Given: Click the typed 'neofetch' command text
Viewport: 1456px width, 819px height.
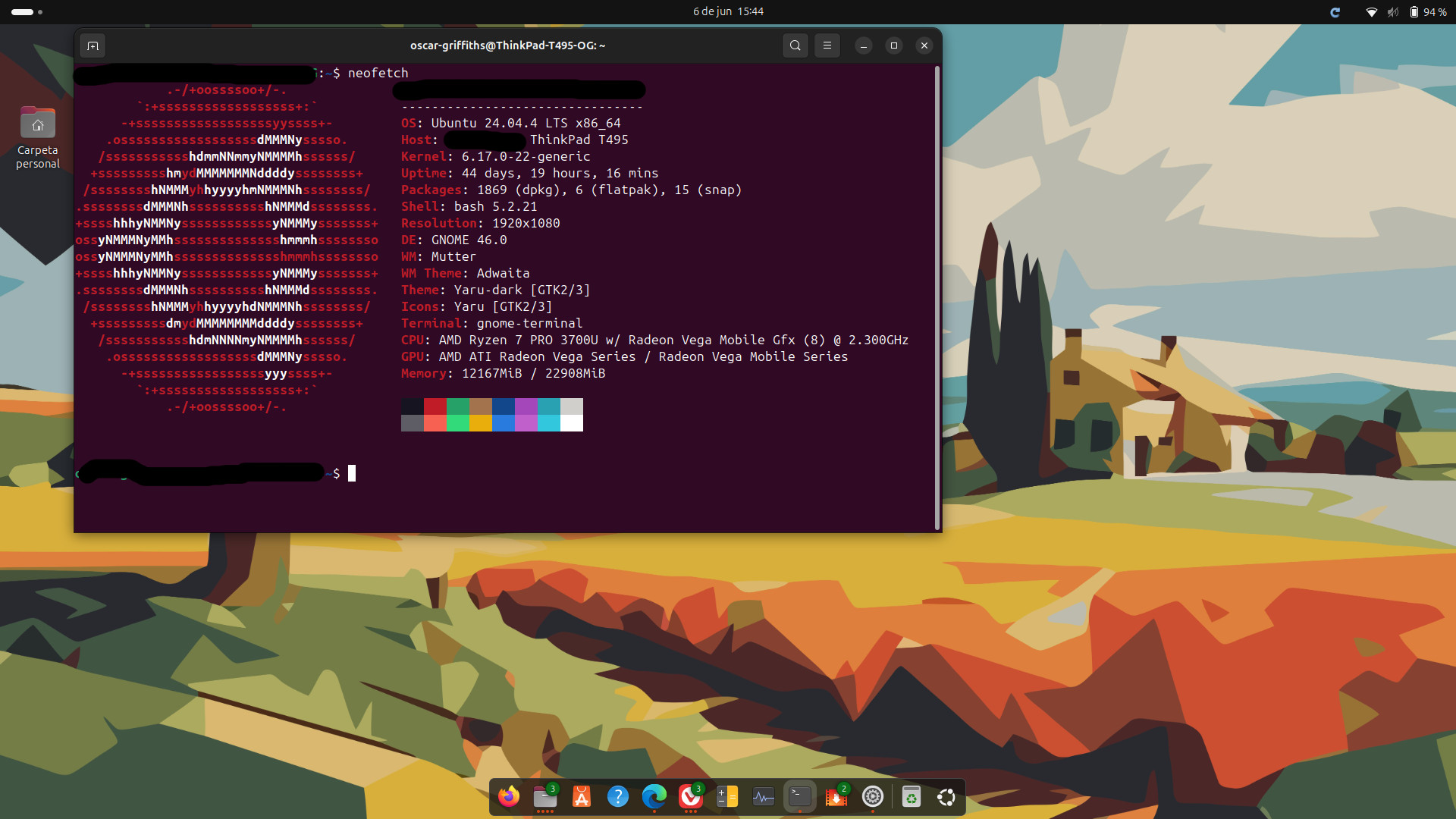Looking at the screenshot, I should [378, 73].
